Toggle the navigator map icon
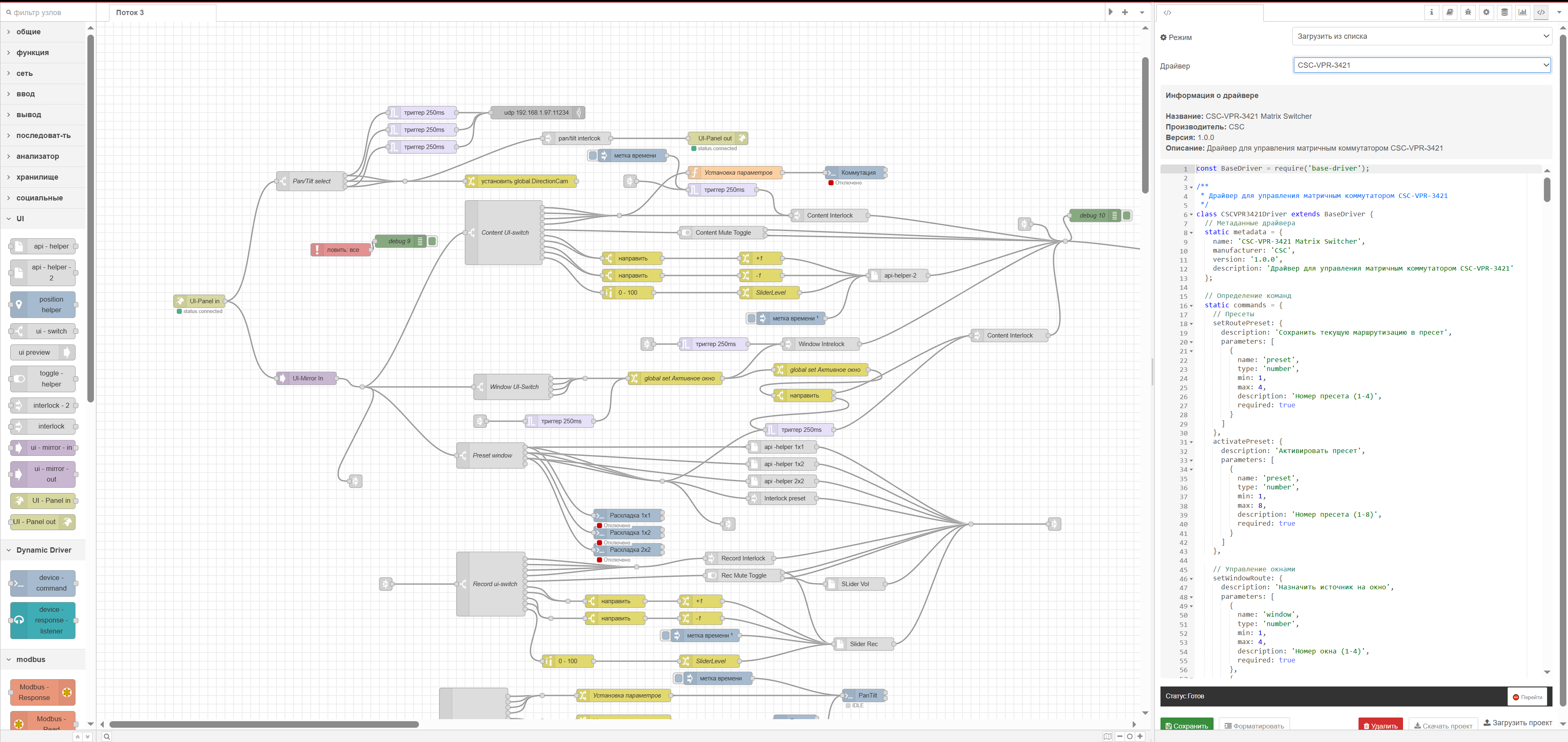 1107,737
